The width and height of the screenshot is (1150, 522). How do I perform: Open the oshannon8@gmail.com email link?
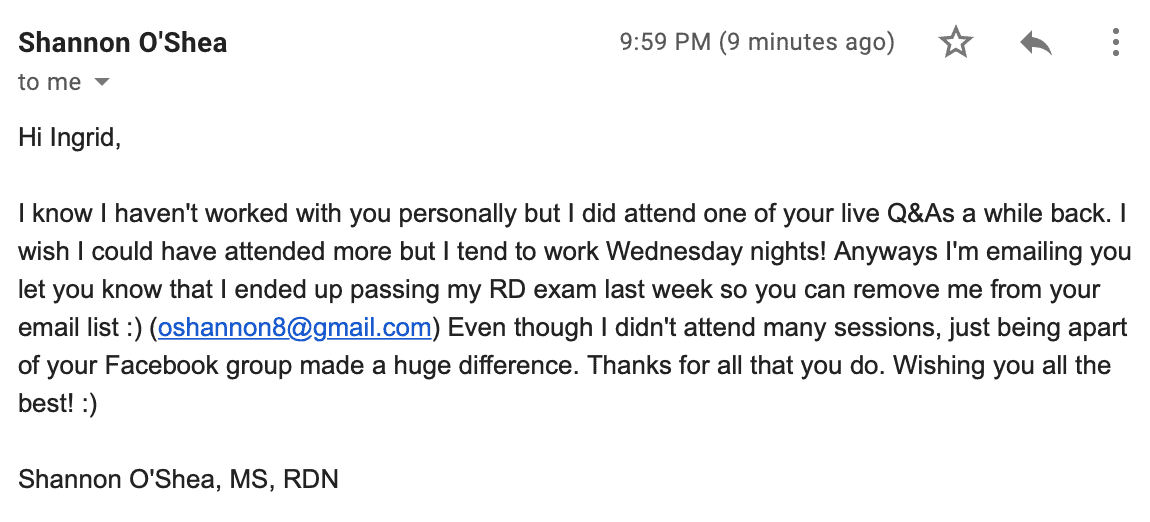tap(295, 327)
